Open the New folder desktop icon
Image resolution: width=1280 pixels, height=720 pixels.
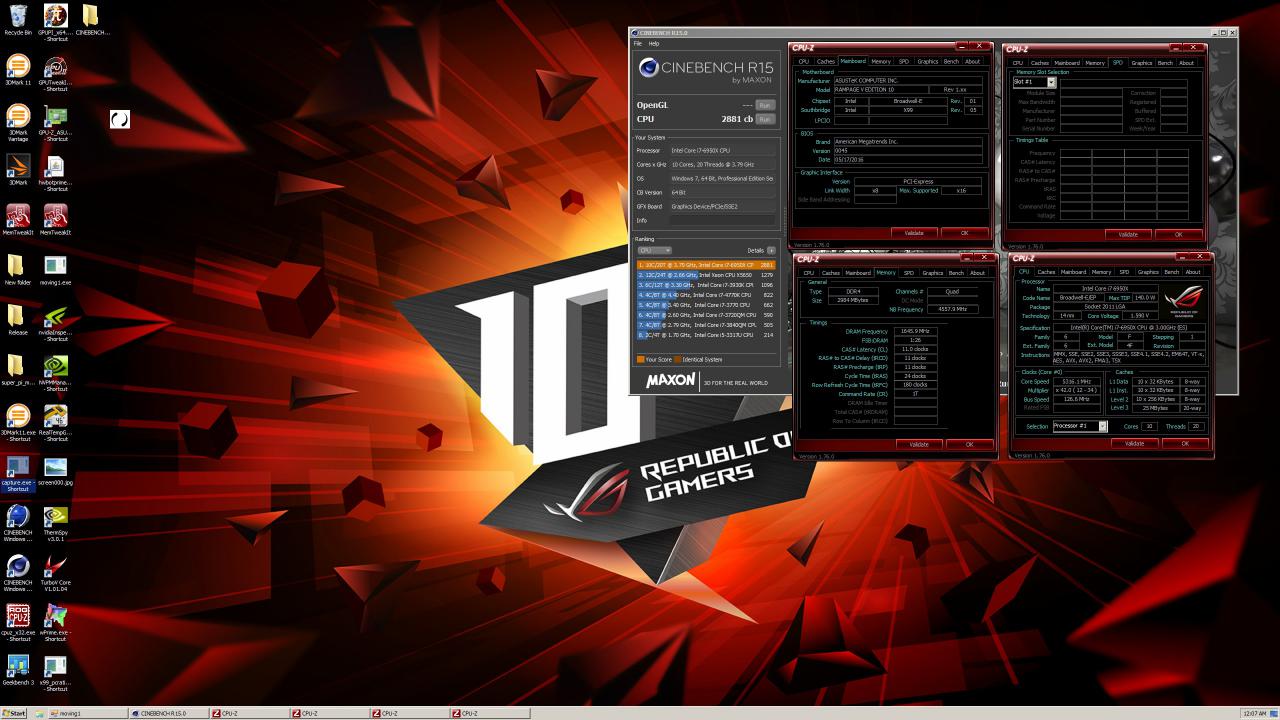[17, 270]
